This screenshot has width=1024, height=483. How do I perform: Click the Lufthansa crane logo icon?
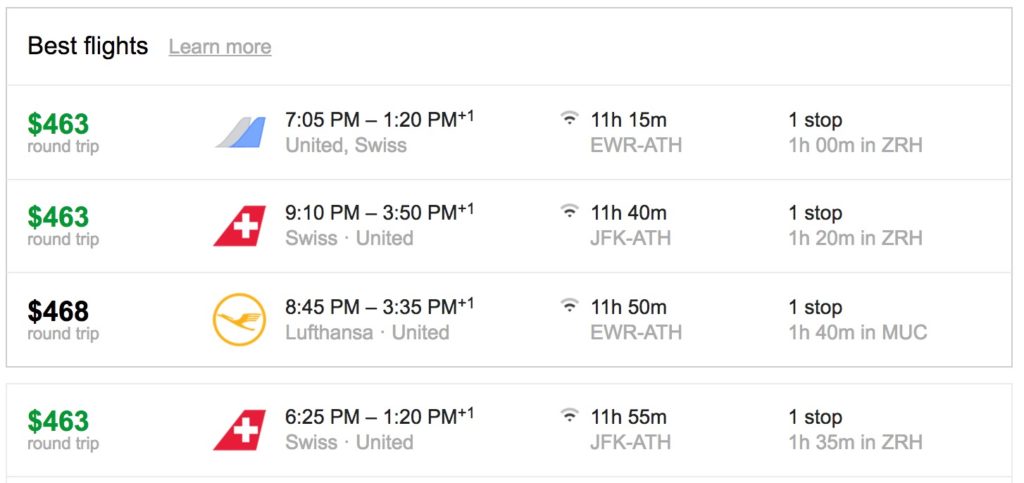240,320
